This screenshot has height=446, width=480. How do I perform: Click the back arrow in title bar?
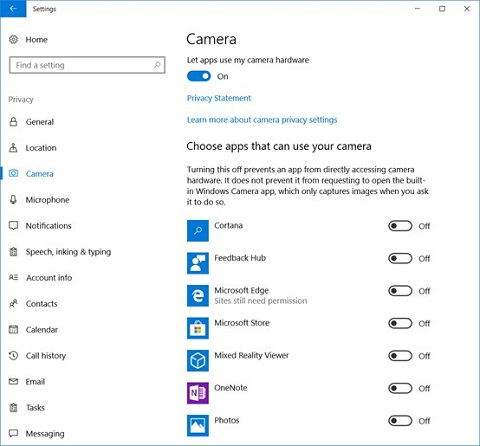click(x=13, y=9)
